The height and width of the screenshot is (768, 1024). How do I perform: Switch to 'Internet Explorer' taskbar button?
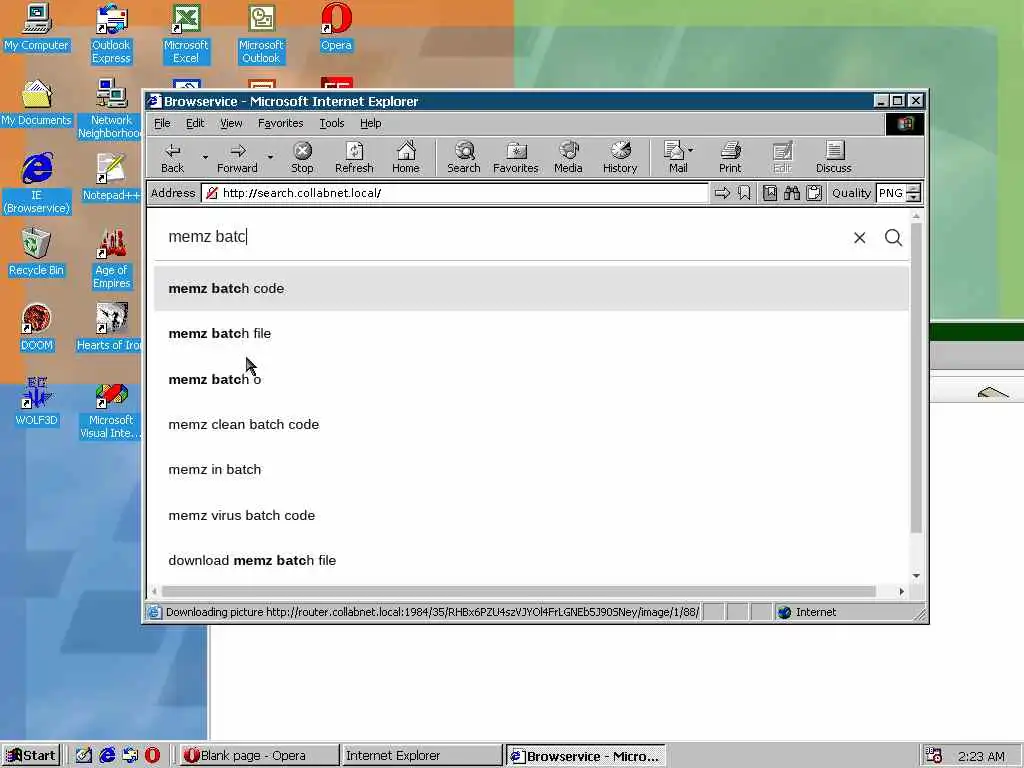(422, 756)
